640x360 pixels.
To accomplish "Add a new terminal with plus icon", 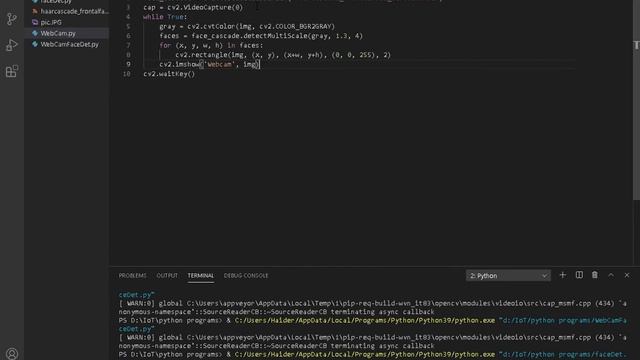I will (x=562, y=275).
